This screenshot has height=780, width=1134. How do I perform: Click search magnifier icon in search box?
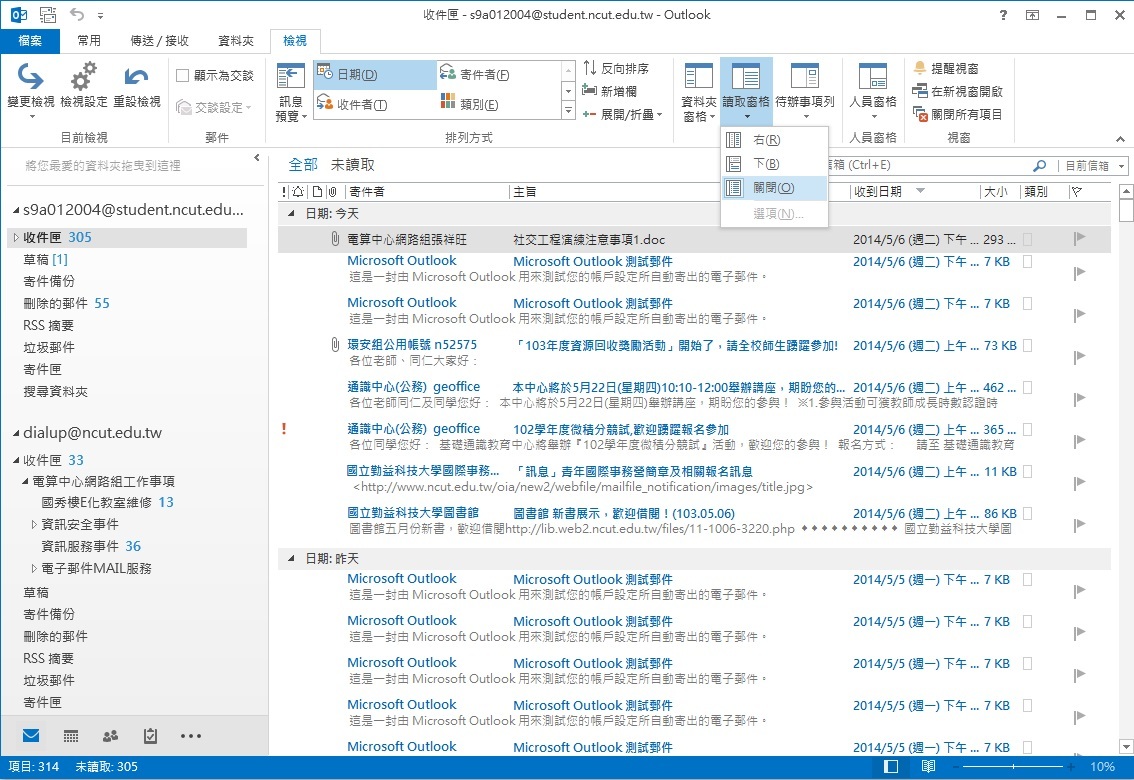click(1039, 166)
